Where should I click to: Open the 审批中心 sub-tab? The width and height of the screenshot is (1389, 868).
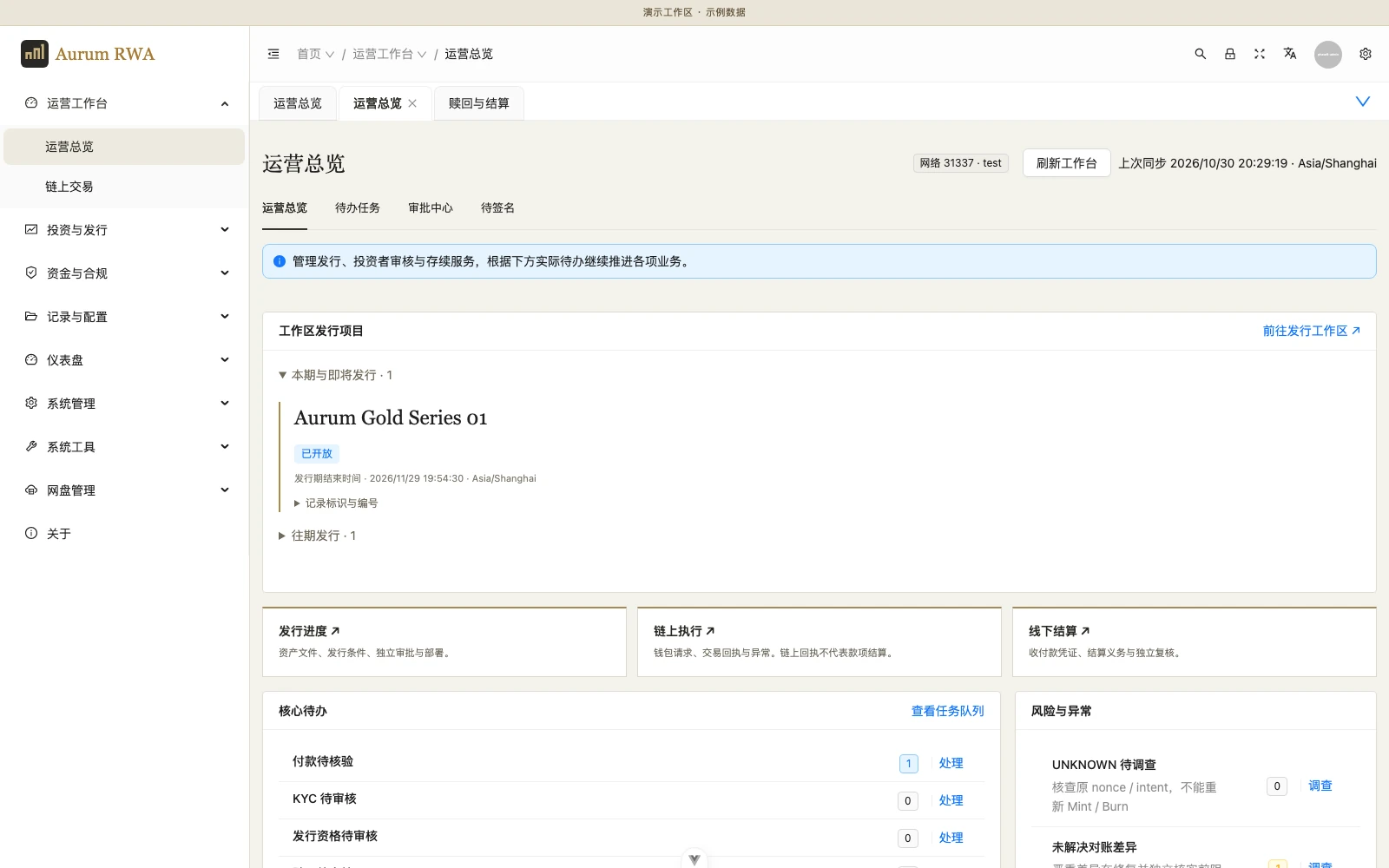[431, 208]
